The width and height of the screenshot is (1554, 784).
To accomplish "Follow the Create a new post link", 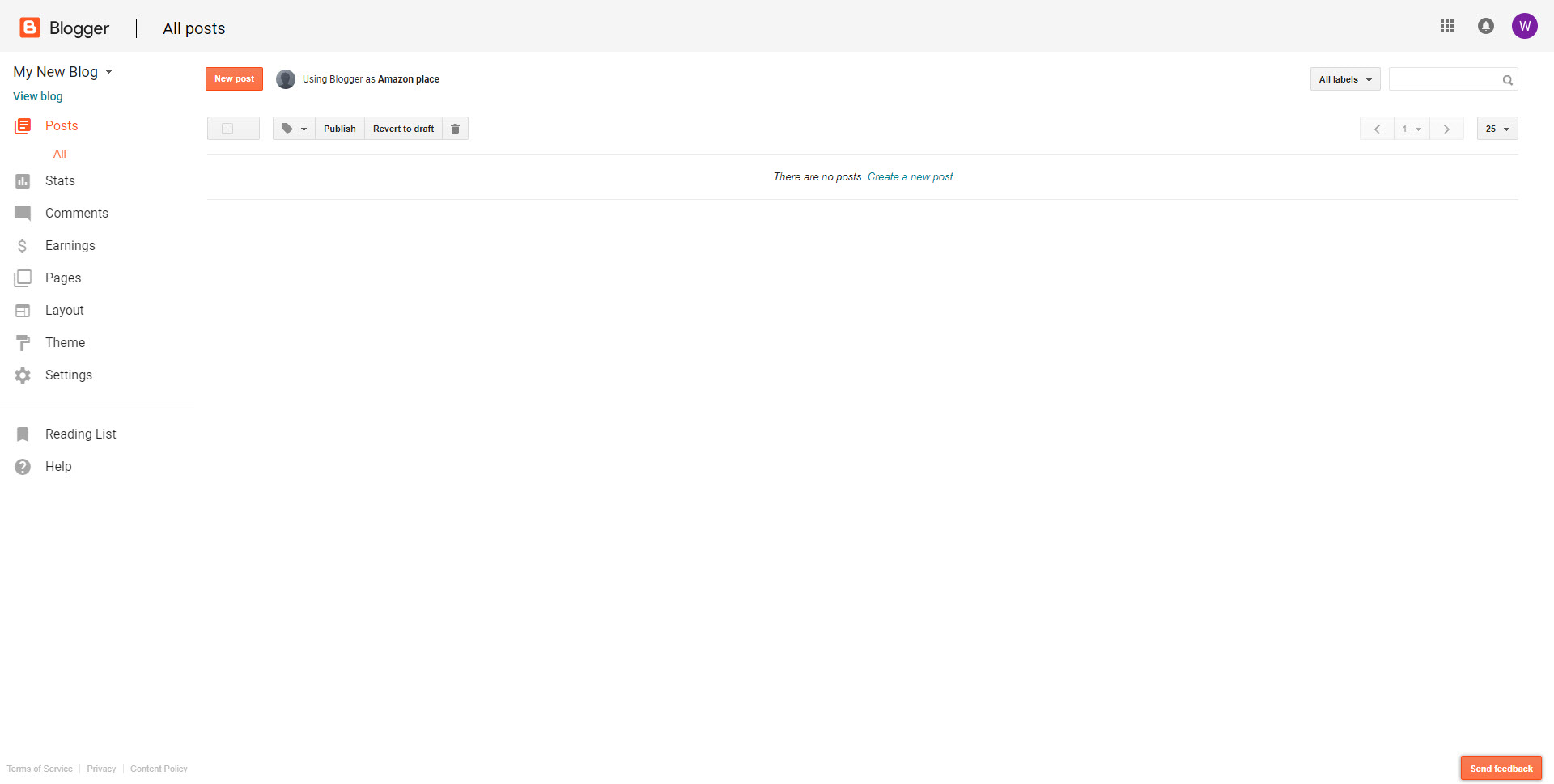I will pyautogui.click(x=910, y=177).
